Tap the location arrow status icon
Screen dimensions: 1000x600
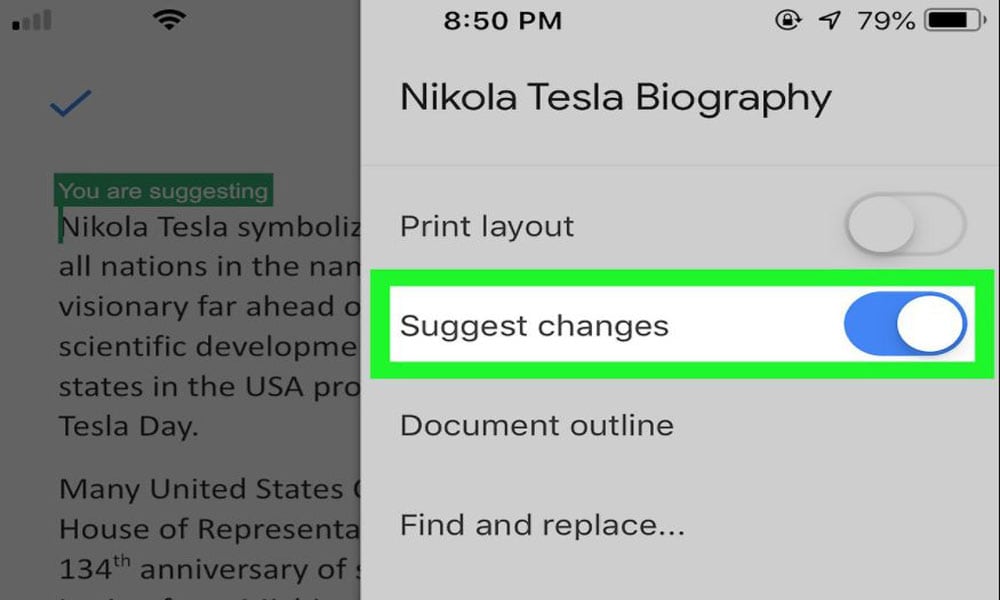click(x=829, y=20)
